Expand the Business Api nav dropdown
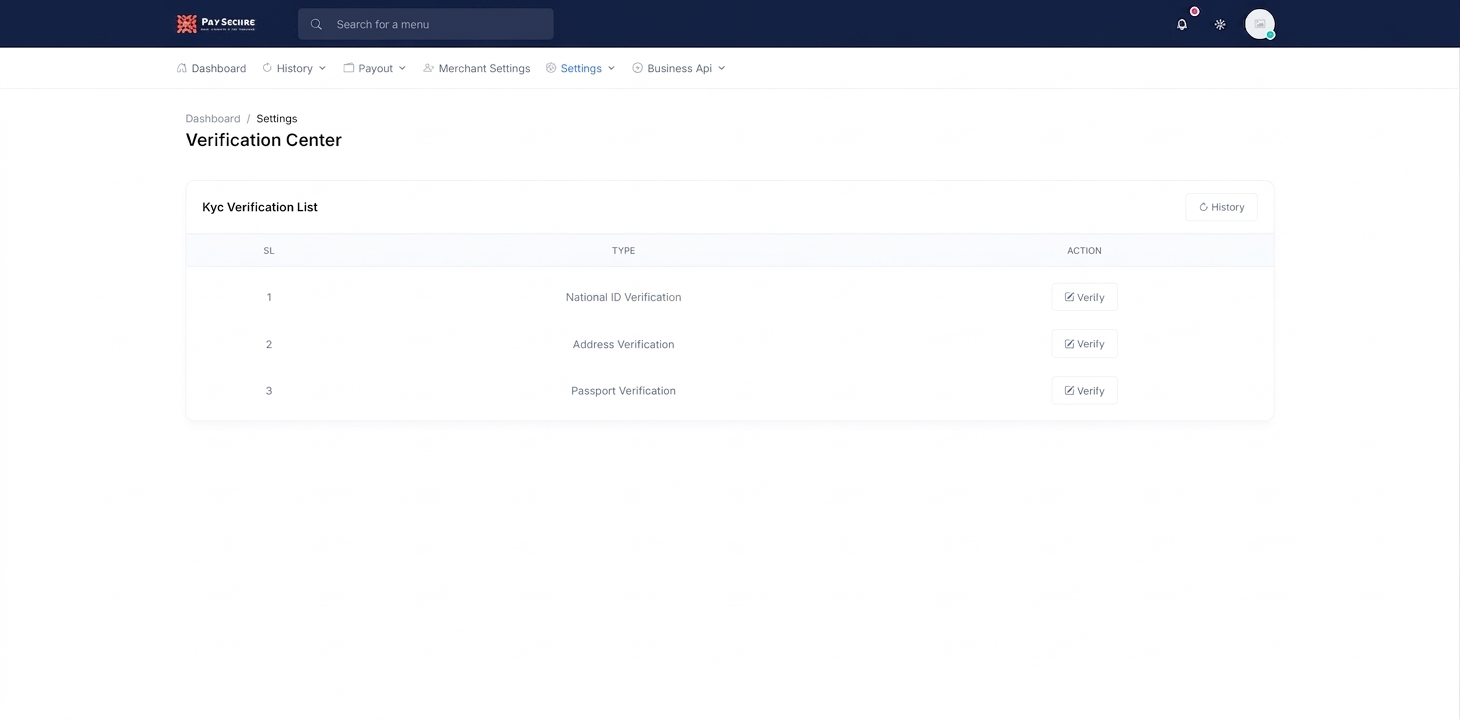This screenshot has width=1460, height=720. (679, 68)
